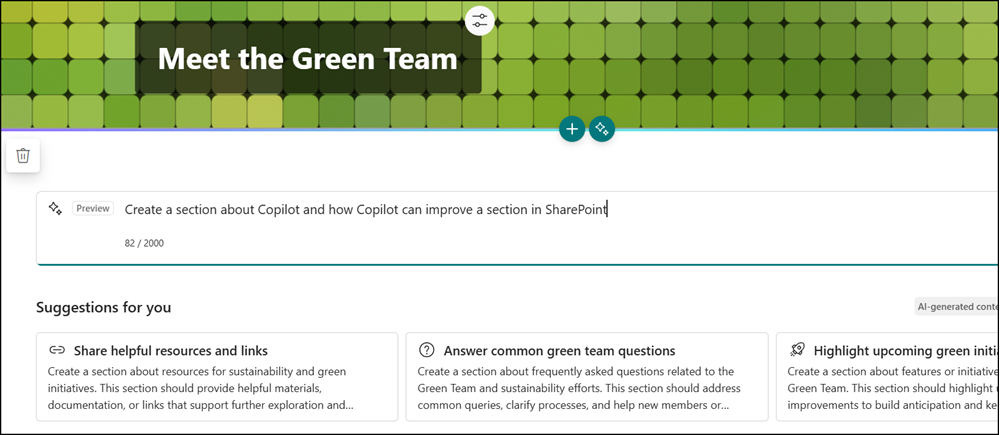Select the Meet the Green Team title
This screenshot has height=435, width=1000.
coord(307,58)
